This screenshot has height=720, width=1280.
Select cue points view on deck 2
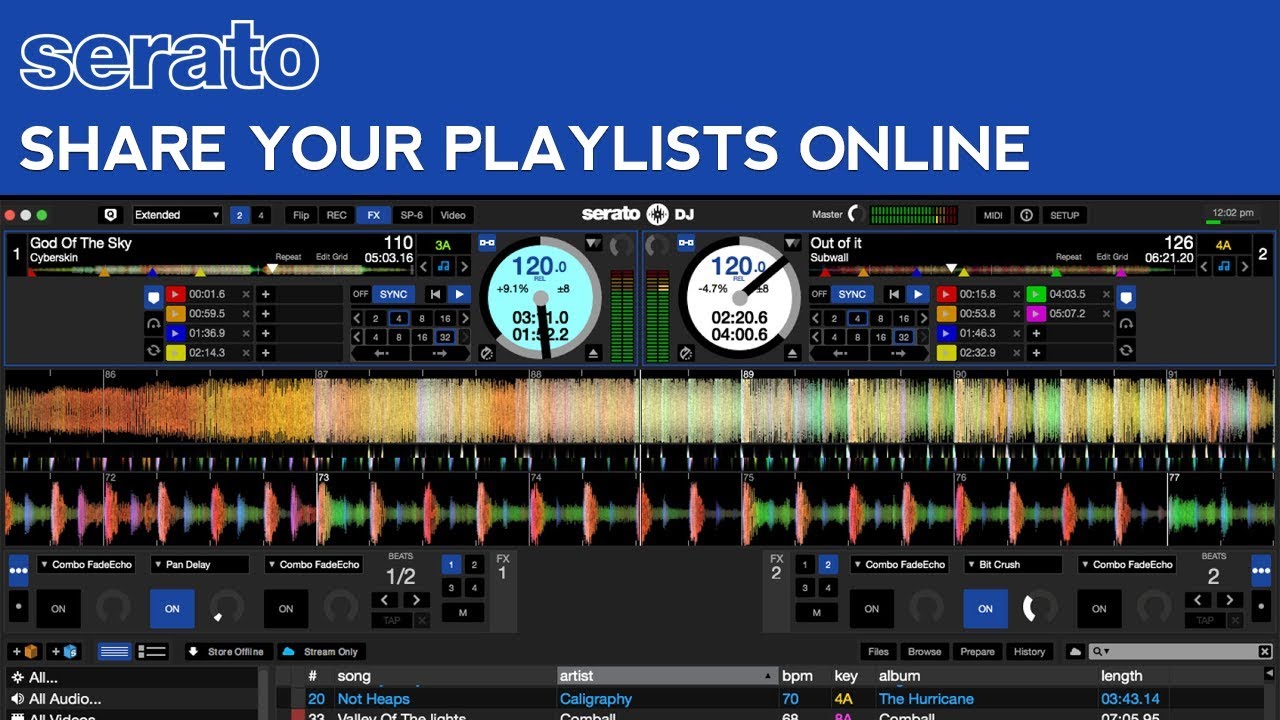point(1126,297)
